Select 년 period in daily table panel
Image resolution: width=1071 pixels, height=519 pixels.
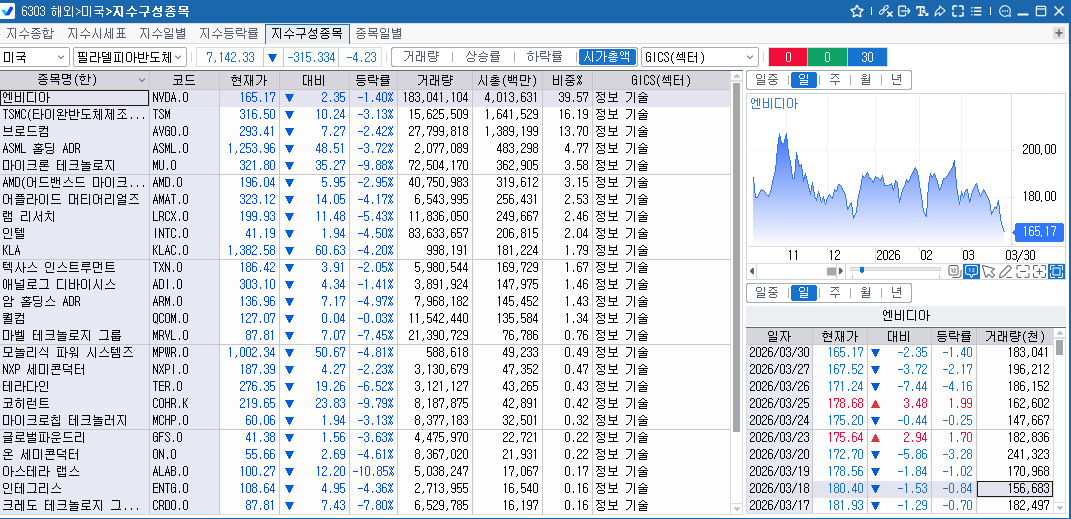coord(896,293)
